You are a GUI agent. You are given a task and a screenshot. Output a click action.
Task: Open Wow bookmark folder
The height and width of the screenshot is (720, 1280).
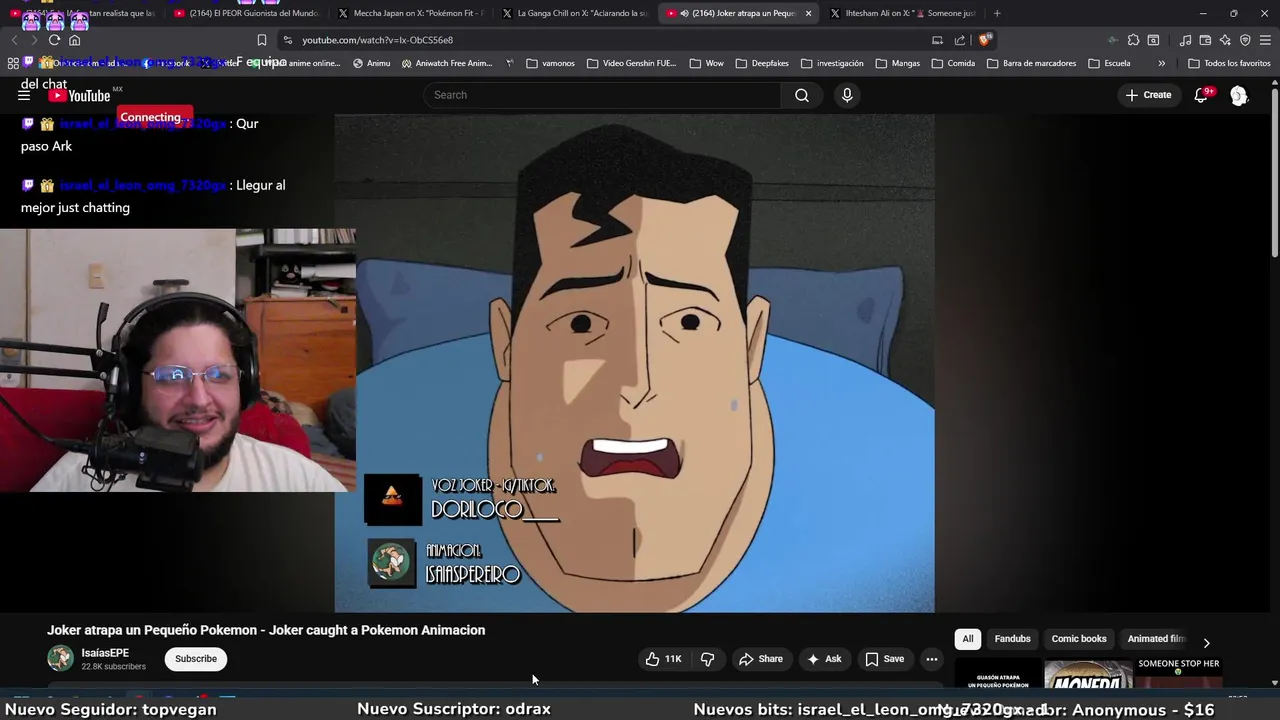coord(706,63)
